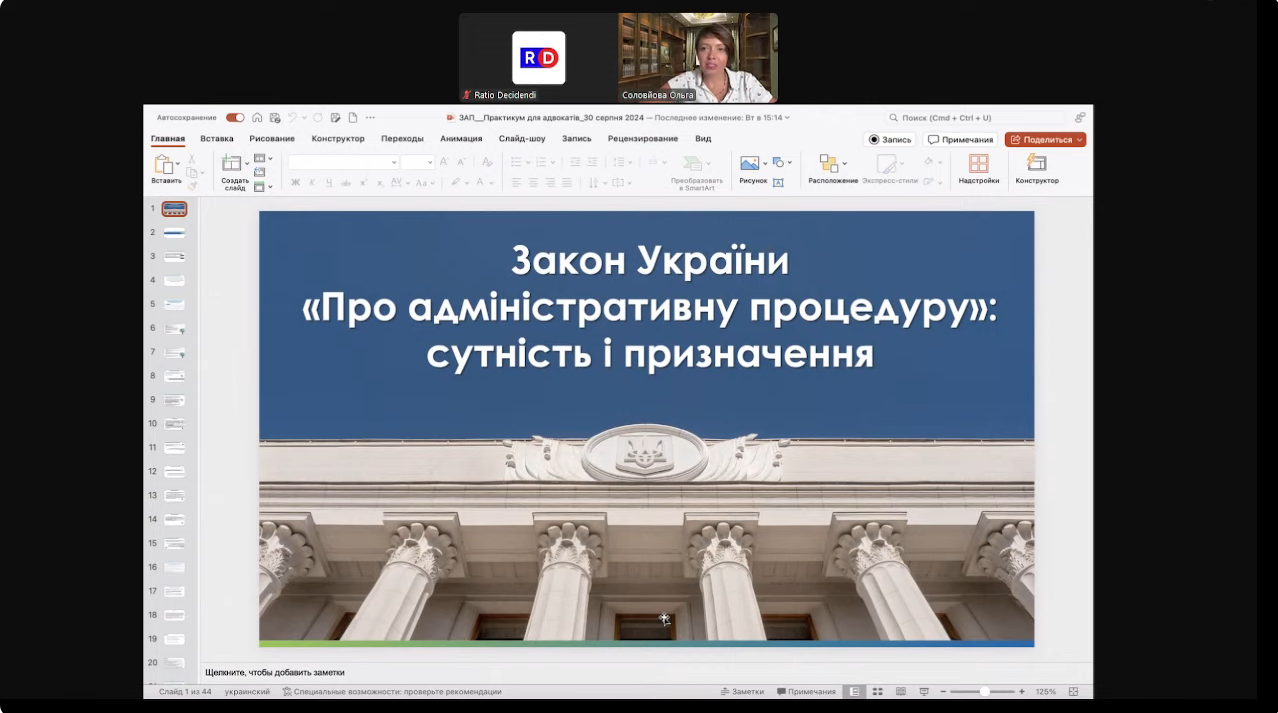Click the Home icon in title bar
1278x713 pixels.
pos(257,117)
